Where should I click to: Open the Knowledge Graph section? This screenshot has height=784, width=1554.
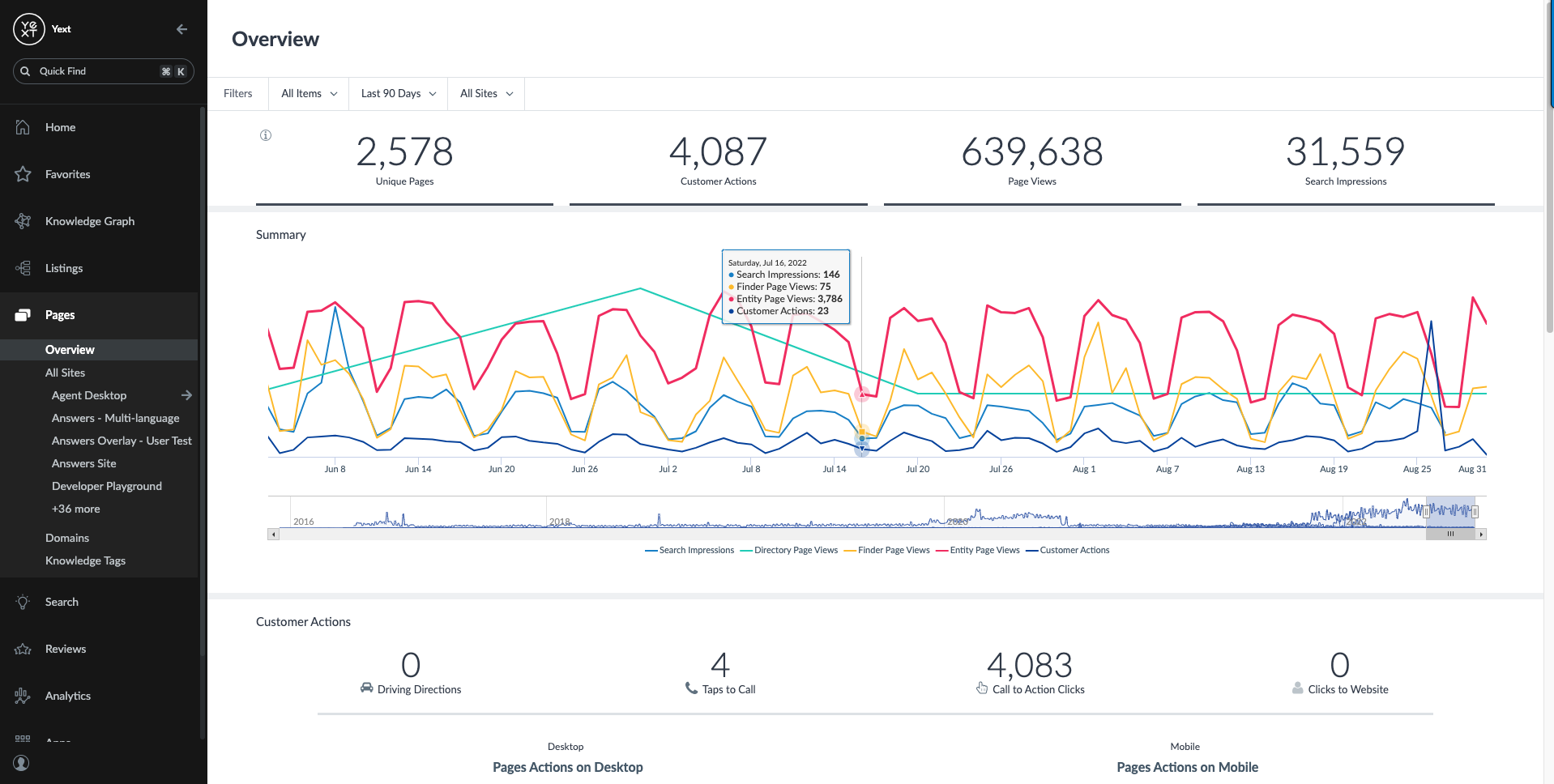23,220
